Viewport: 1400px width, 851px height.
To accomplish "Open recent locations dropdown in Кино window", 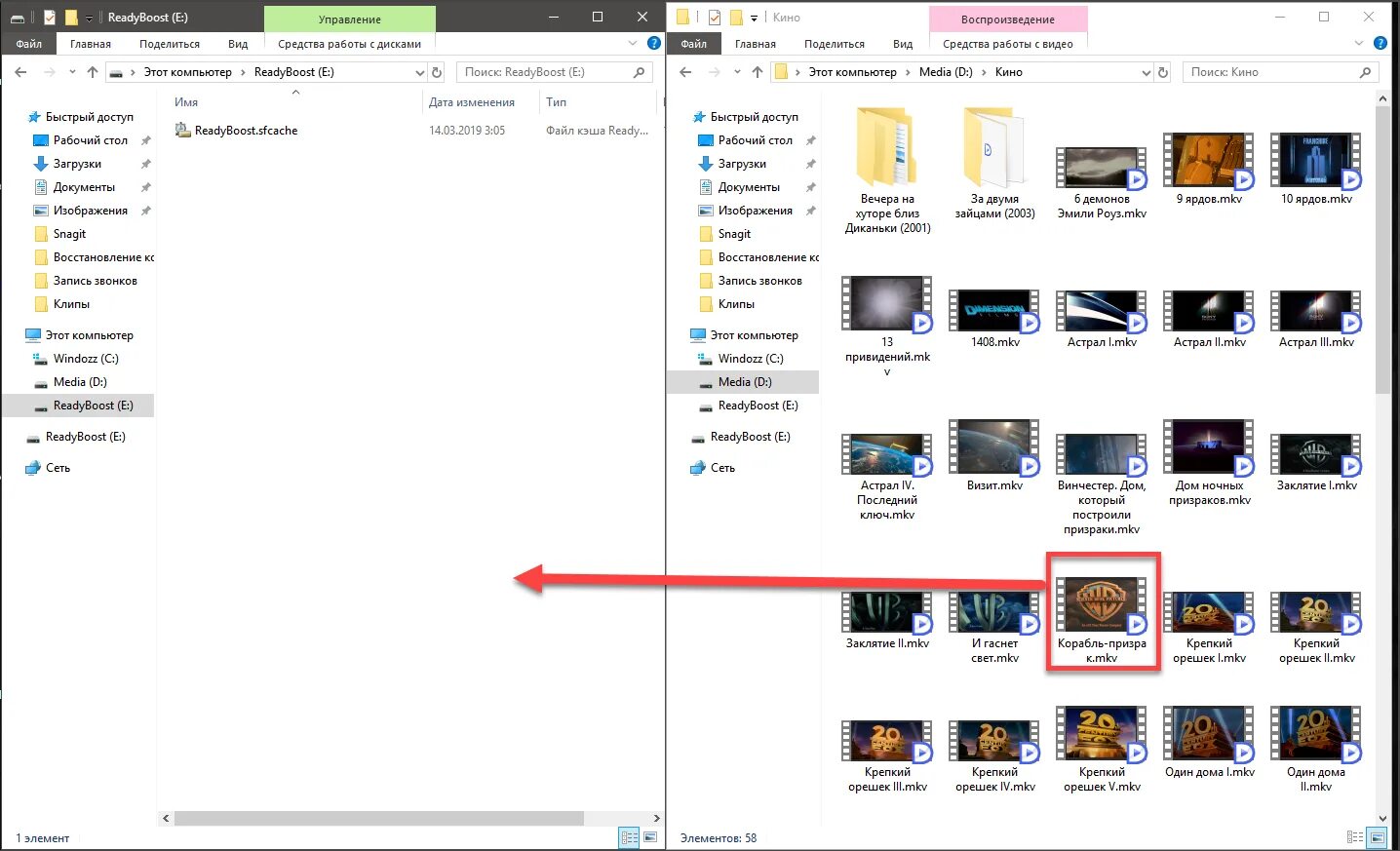I will (x=737, y=72).
